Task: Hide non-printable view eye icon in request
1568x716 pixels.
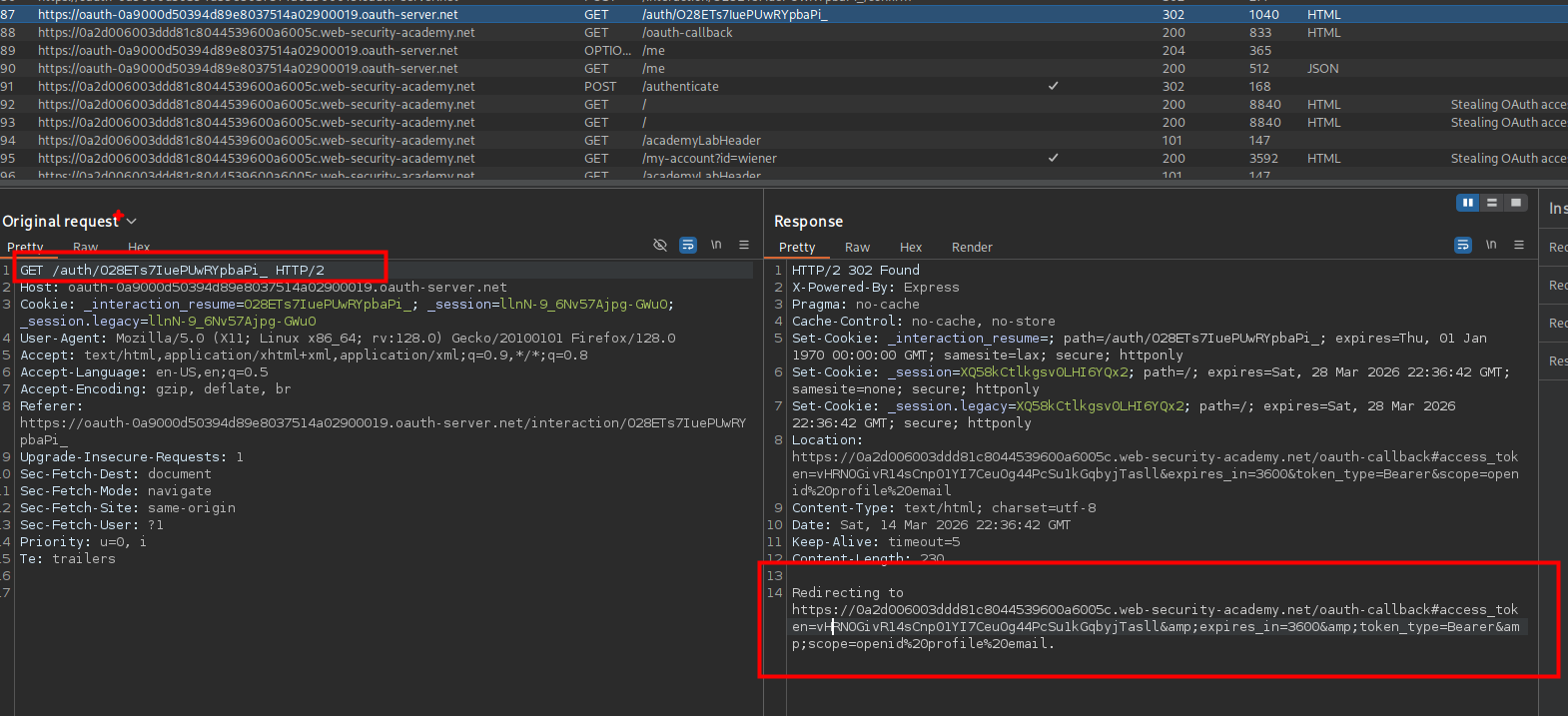Action: click(659, 245)
